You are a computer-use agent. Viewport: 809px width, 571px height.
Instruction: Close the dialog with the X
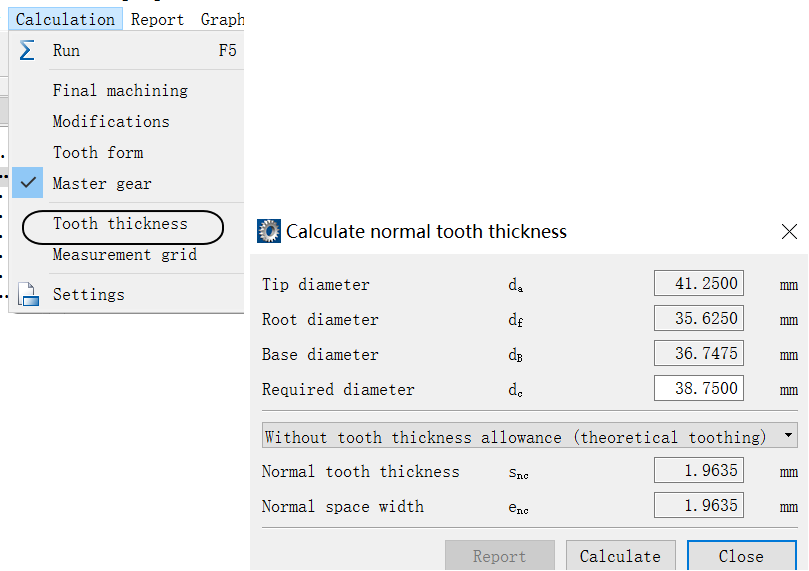click(789, 232)
